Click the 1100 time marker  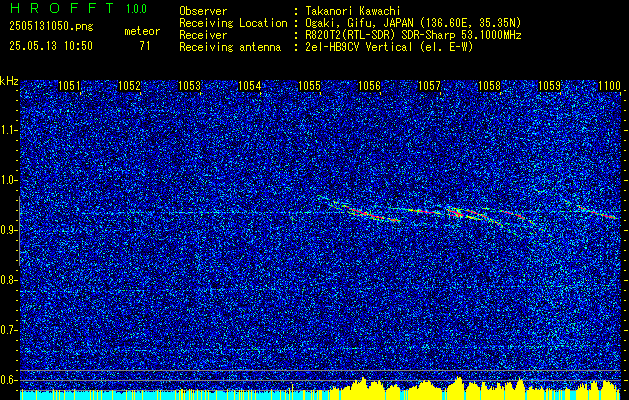click(x=610, y=86)
